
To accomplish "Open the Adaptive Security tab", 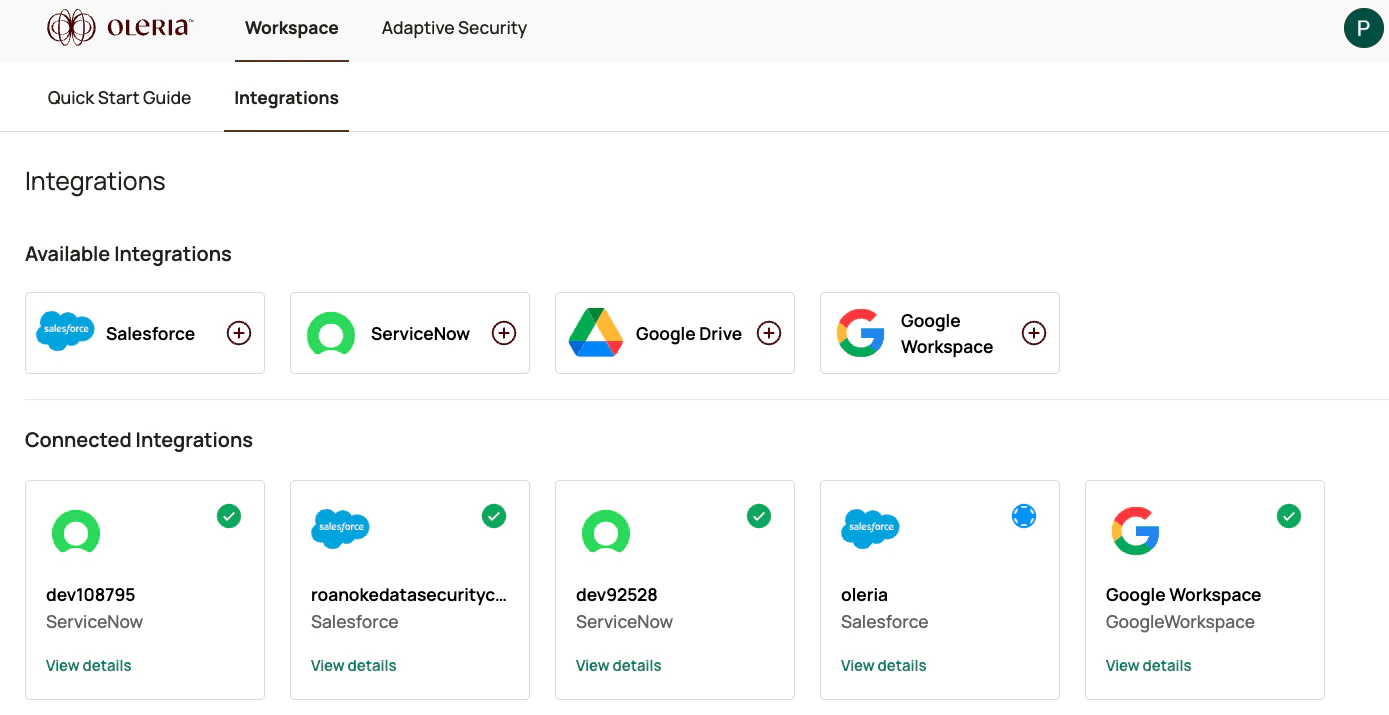I will tap(454, 29).
